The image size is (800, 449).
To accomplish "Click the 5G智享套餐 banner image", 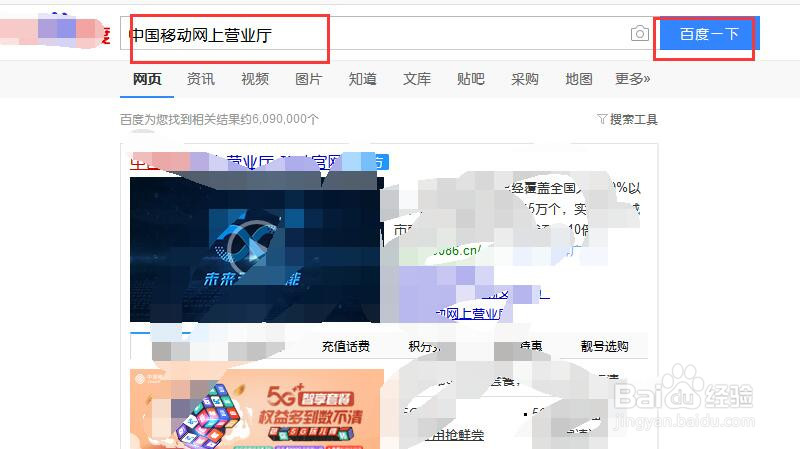I will point(257,409).
